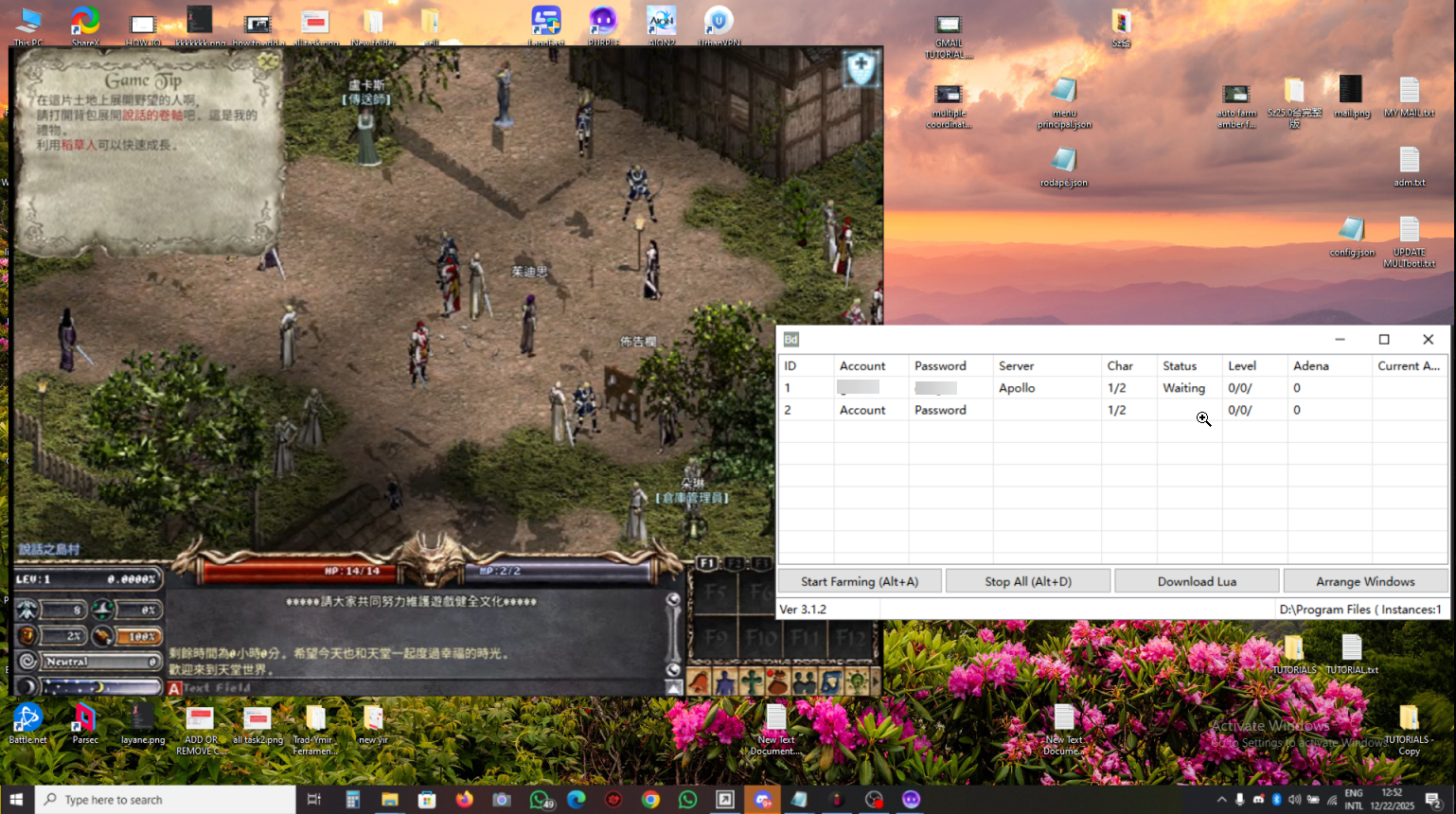Click the Download Lua button

[1197, 580]
